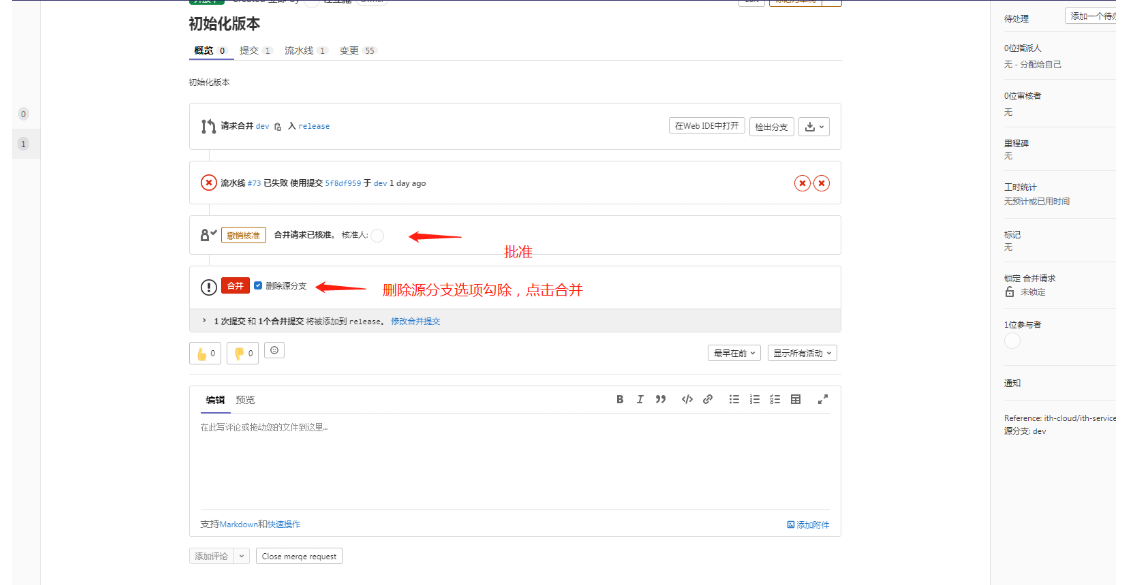
Task: Open the download dropdown next to 检出分支
Action: coord(814,126)
